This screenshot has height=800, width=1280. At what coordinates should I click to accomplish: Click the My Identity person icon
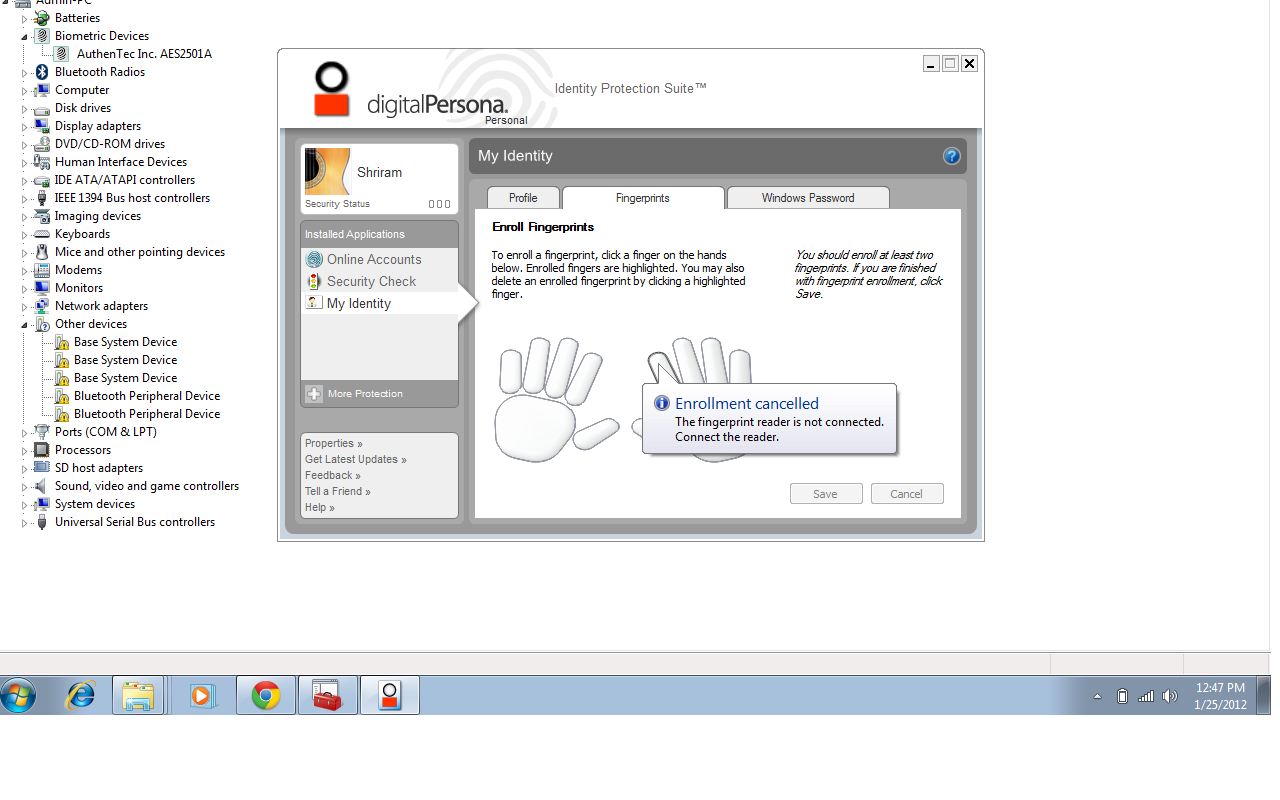[314, 302]
